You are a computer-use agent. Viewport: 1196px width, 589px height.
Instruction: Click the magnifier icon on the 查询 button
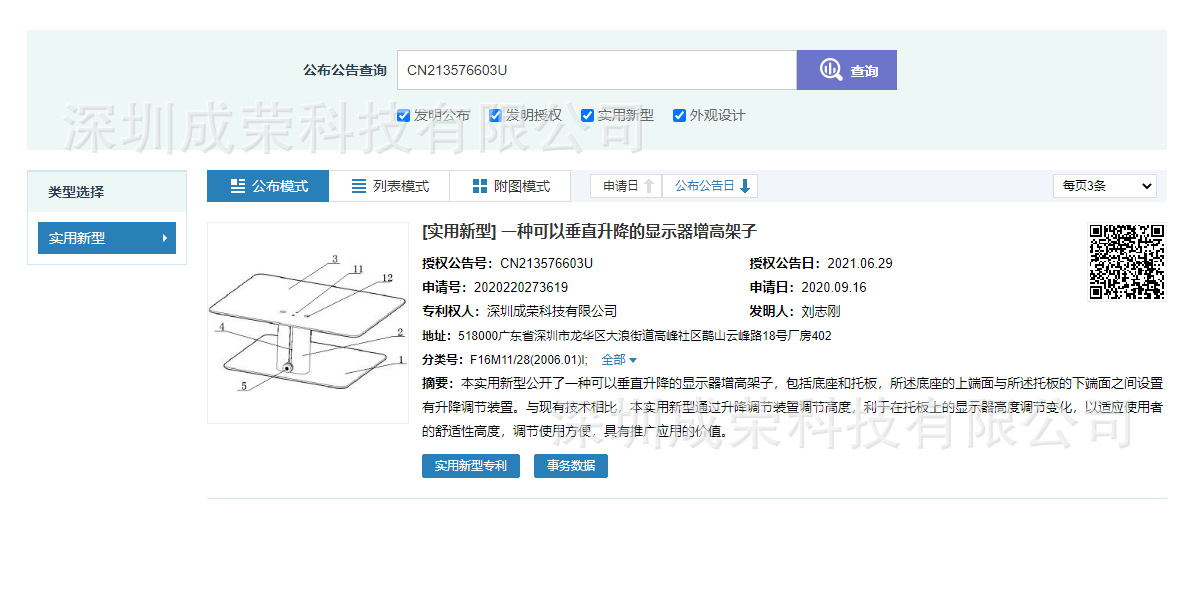click(831, 69)
